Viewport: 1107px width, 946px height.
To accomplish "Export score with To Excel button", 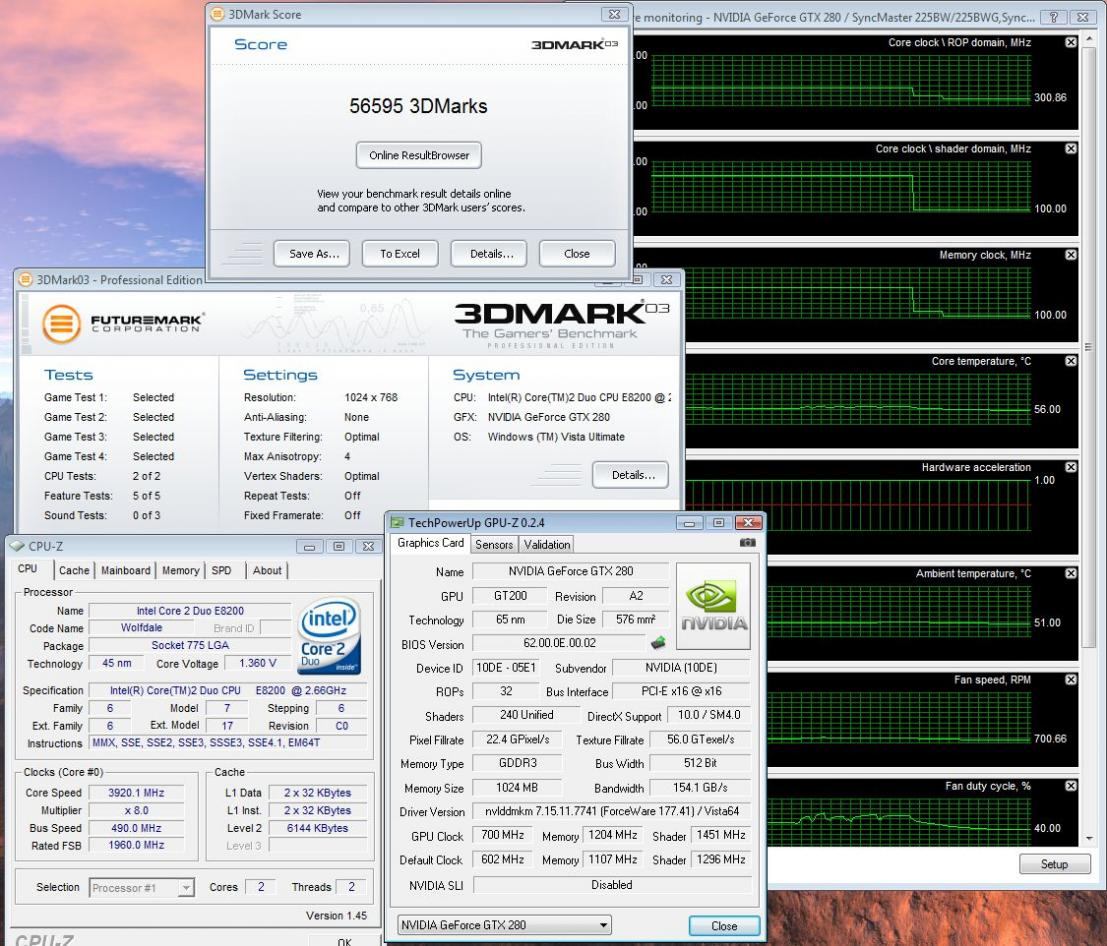I will [x=400, y=253].
